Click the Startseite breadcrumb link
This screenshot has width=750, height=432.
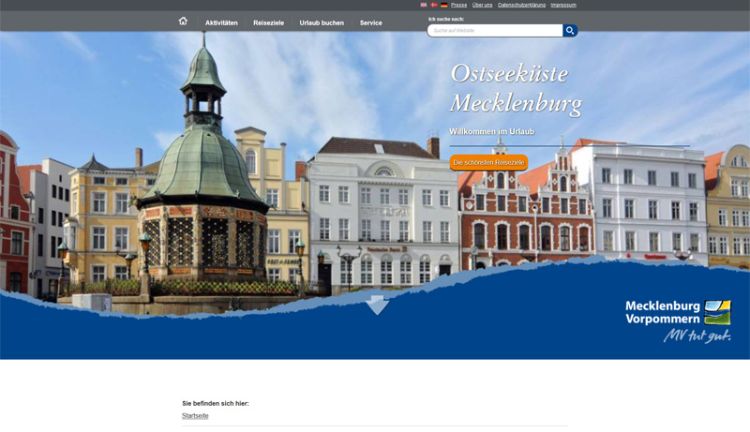(x=195, y=415)
